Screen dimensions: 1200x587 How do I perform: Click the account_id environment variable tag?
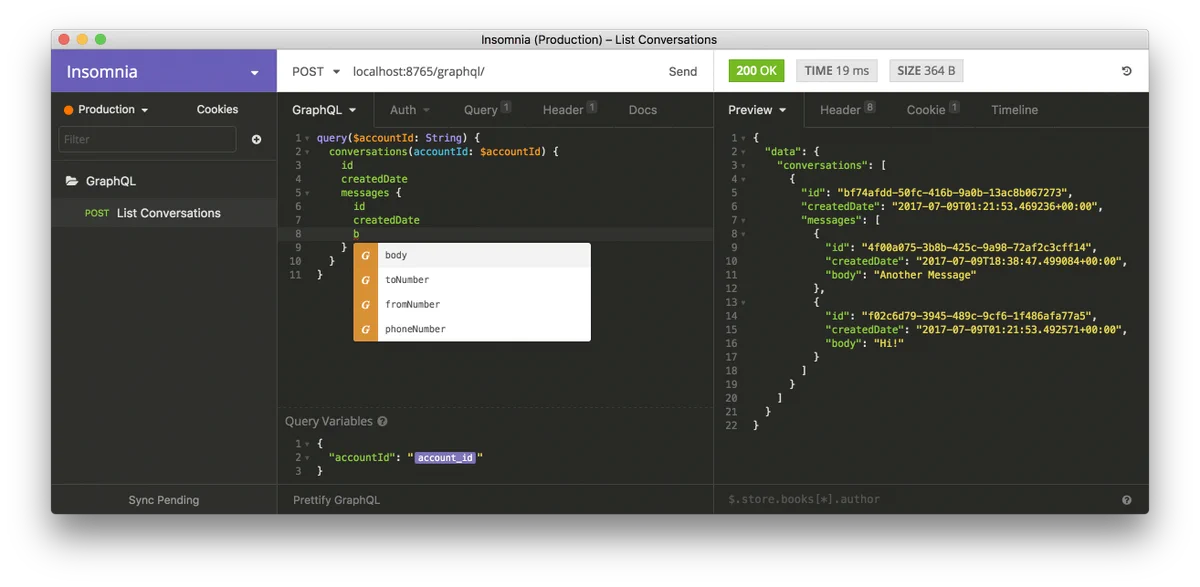[x=445, y=458]
